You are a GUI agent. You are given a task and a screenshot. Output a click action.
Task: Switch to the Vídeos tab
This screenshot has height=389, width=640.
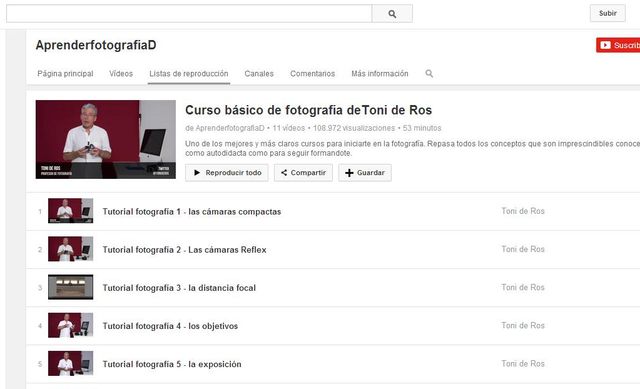tap(121, 73)
